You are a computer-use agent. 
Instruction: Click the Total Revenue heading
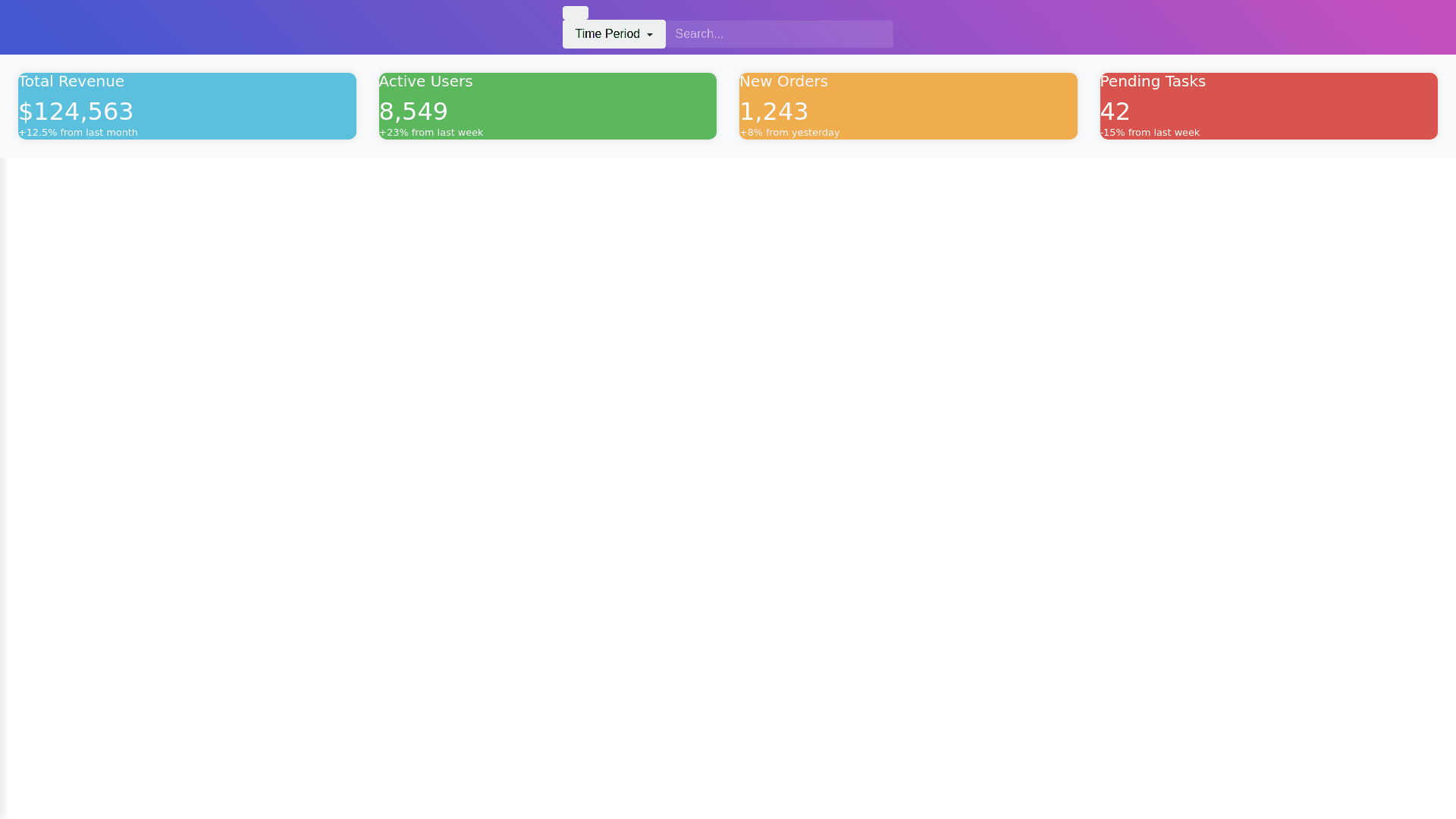[x=71, y=81]
